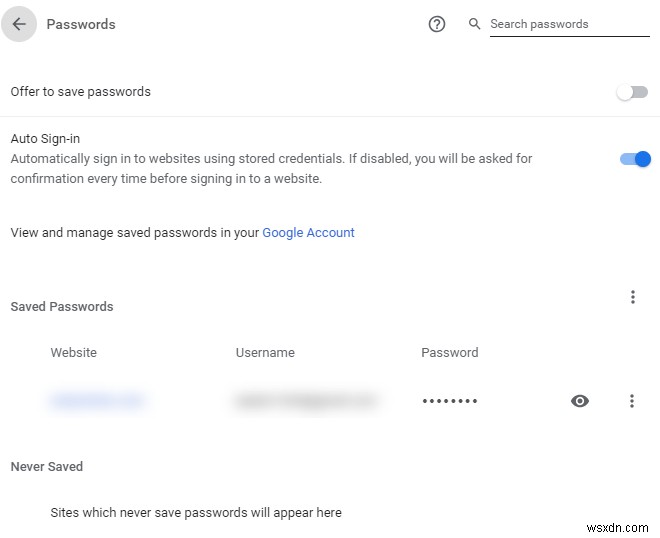
Task: Open the Google Account link
Action: click(308, 233)
